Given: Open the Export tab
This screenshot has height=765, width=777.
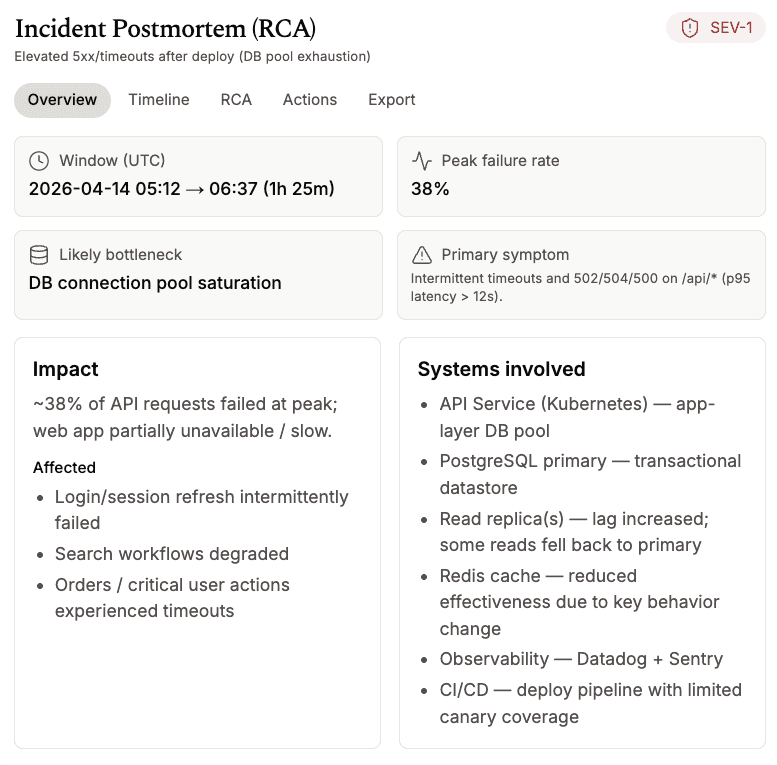Looking at the screenshot, I should pyautogui.click(x=392, y=100).
